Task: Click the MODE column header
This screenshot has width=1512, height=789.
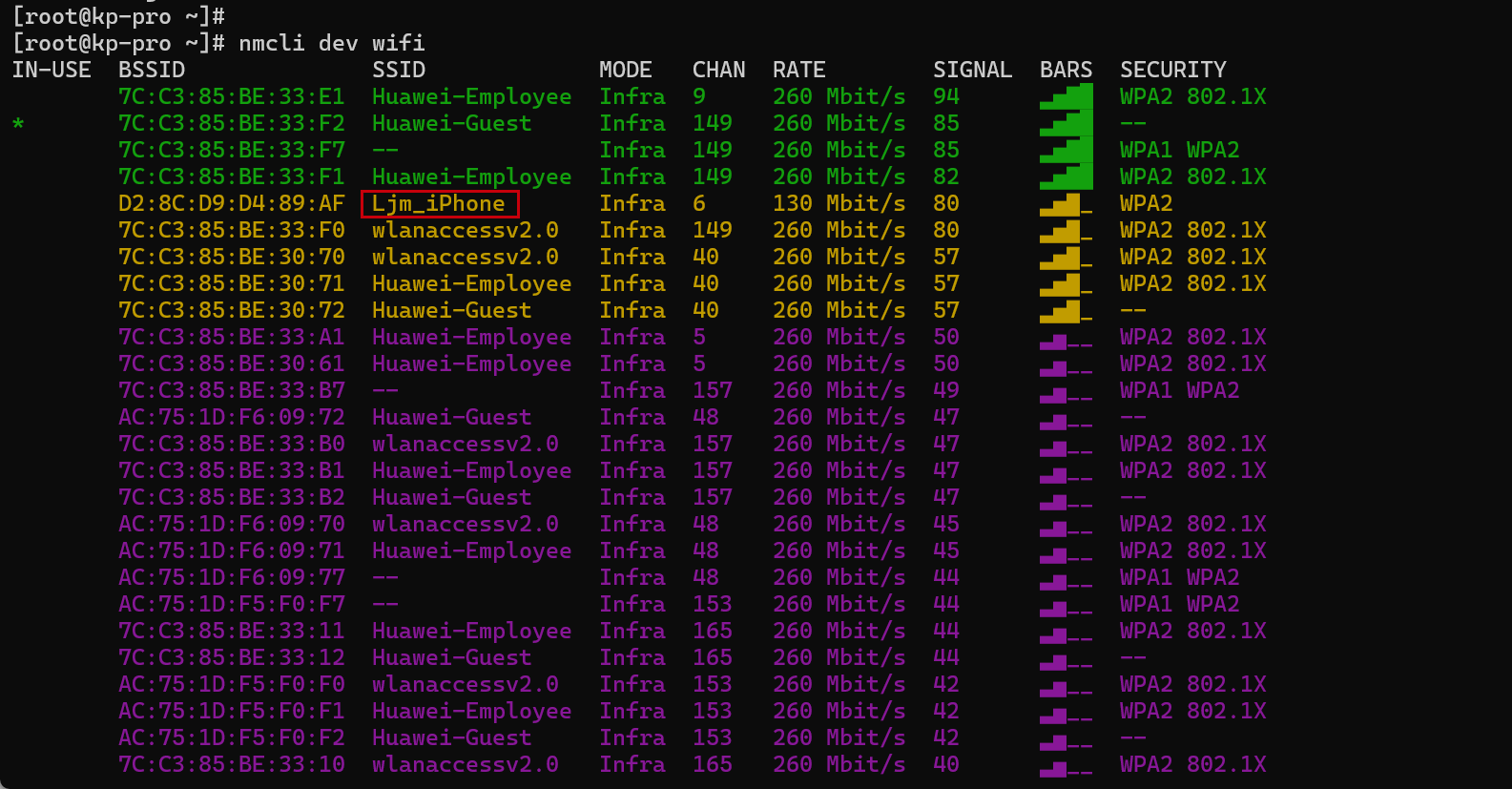Action: coord(626,70)
